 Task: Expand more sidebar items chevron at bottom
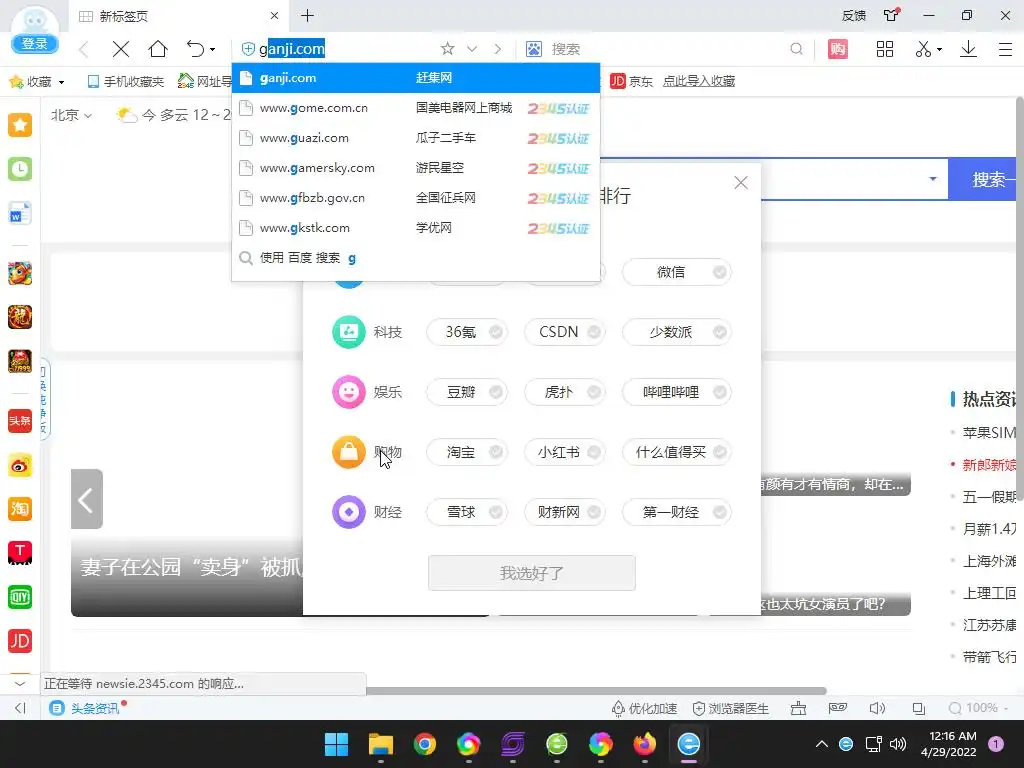[x=20, y=684]
